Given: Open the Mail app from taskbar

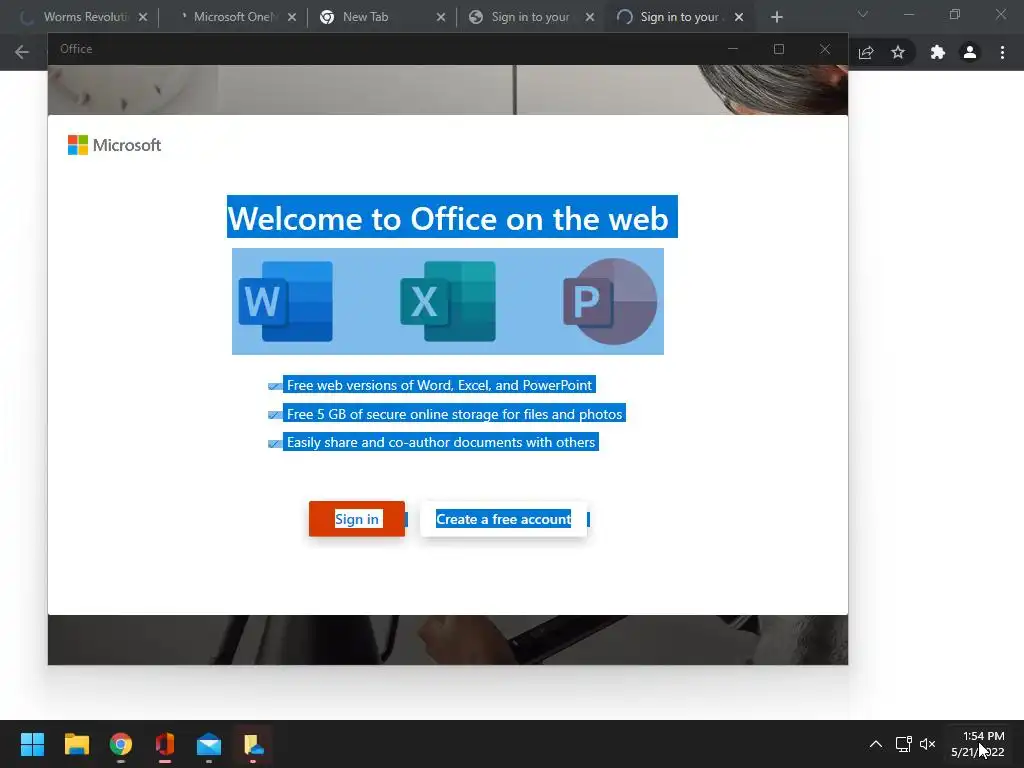Looking at the screenshot, I should [x=209, y=744].
